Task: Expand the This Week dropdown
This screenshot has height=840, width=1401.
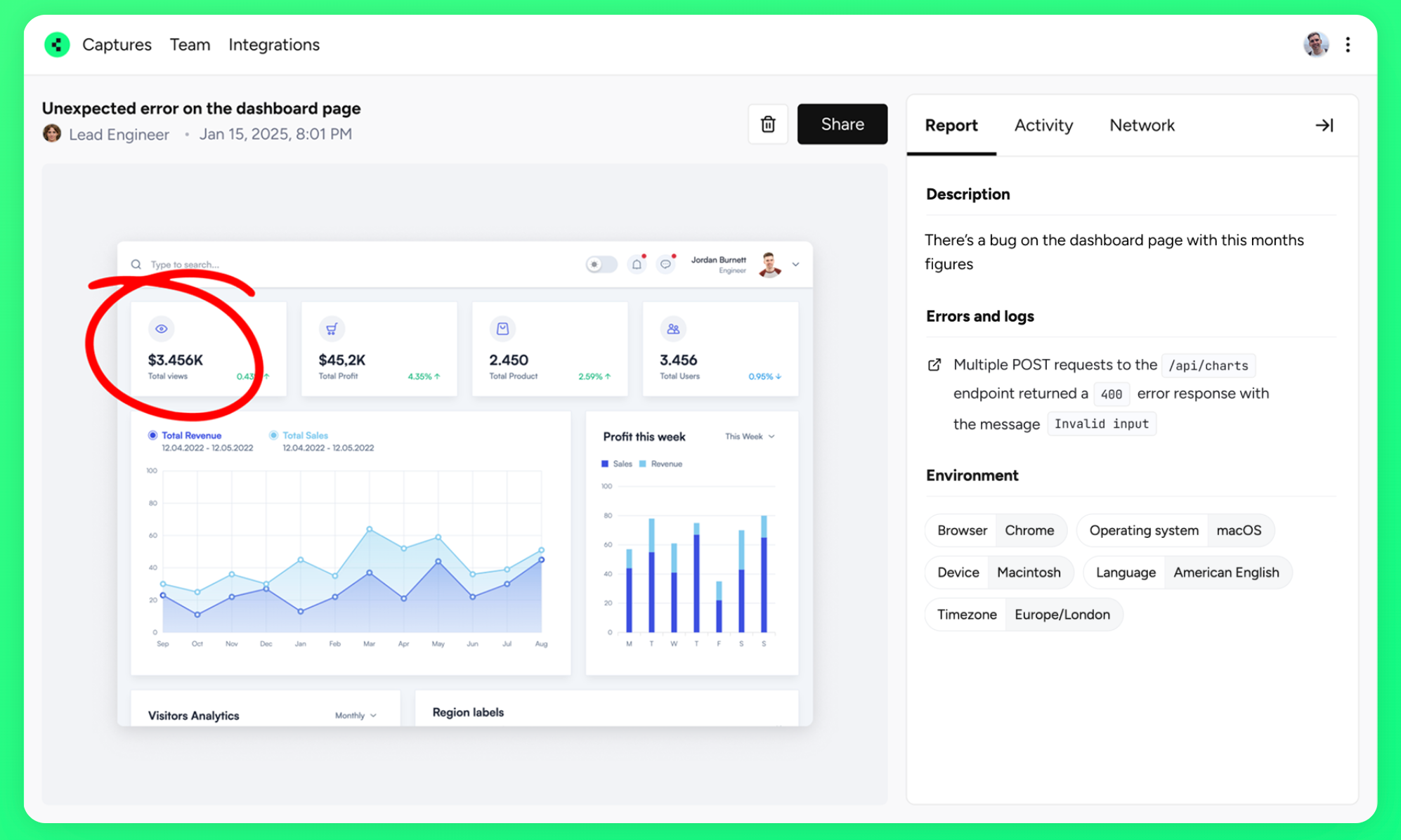Action: click(x=750, y=437)
